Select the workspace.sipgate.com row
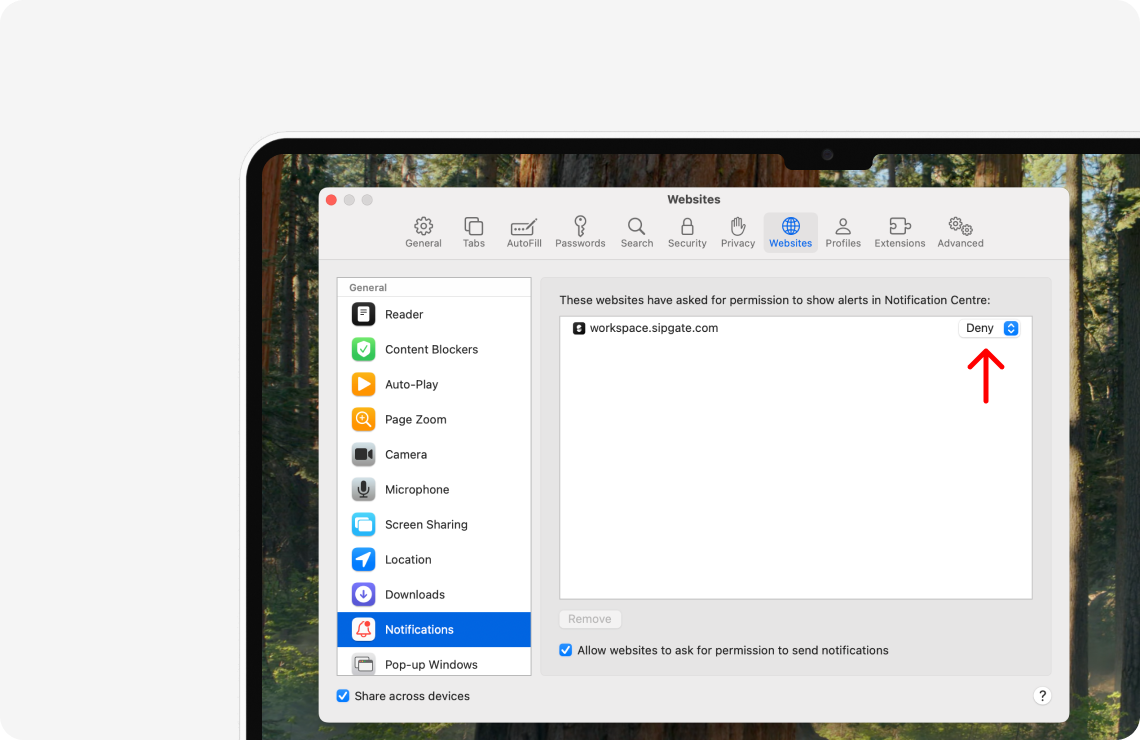 coord(795,329)
